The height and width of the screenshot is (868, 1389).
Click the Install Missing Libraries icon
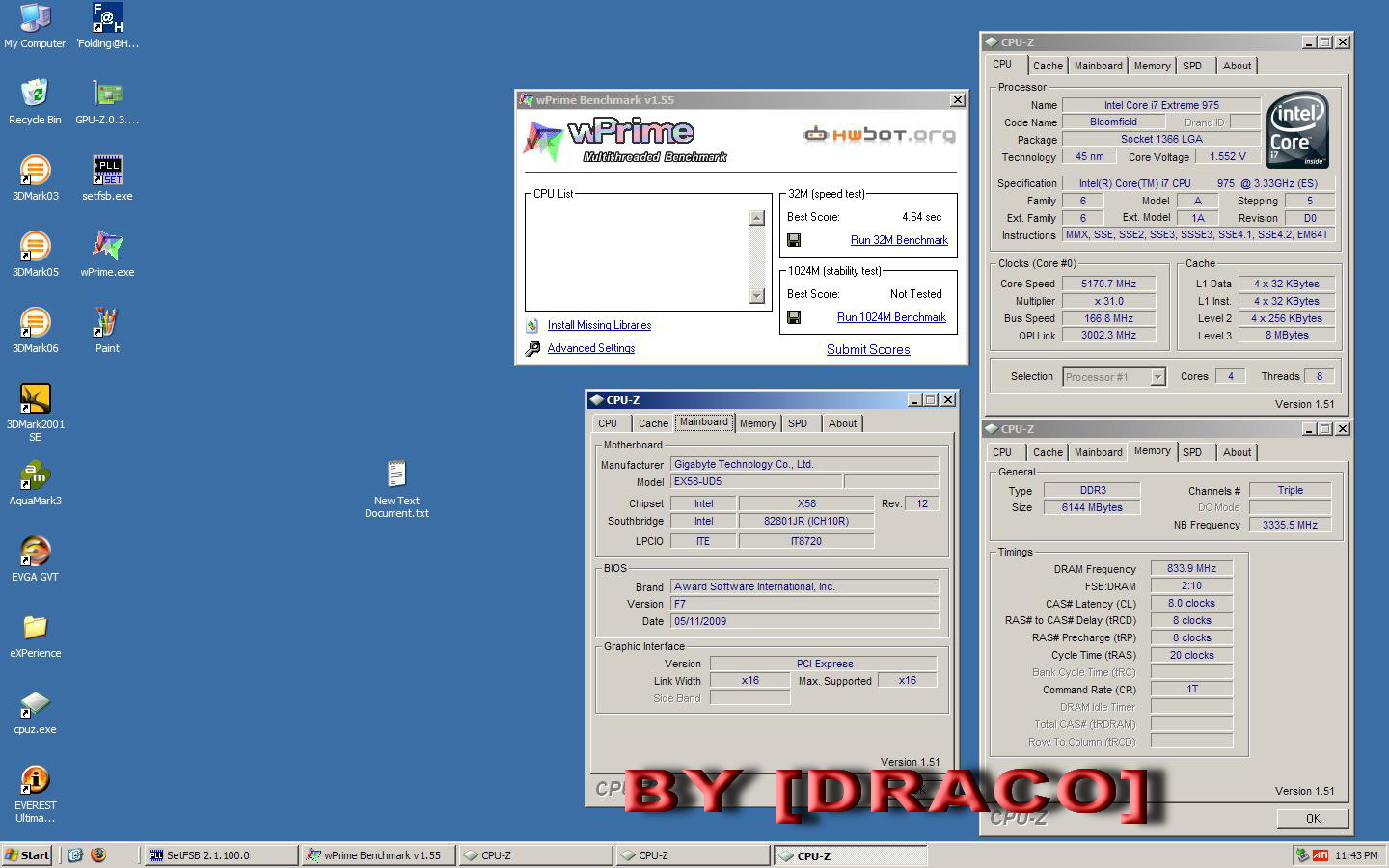pyautogui.click(x=532, y=326)
